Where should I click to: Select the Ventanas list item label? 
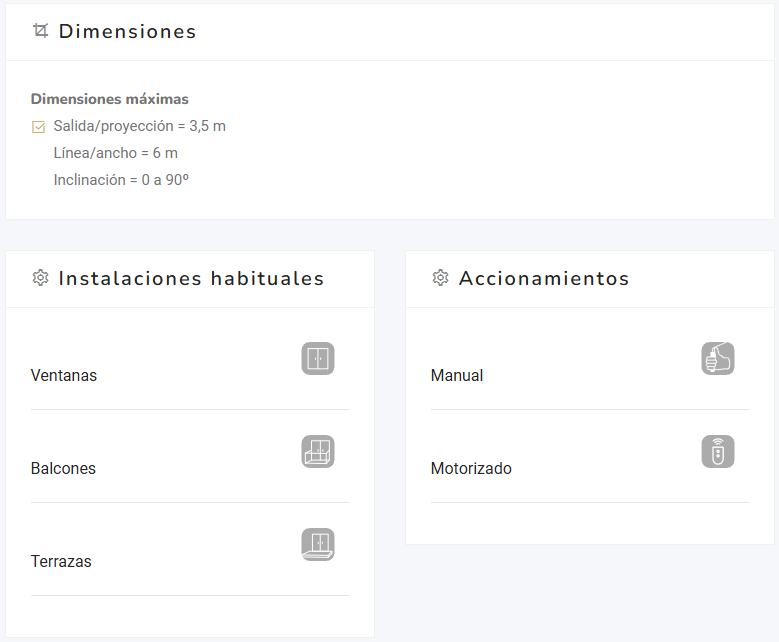pos(64,376)
